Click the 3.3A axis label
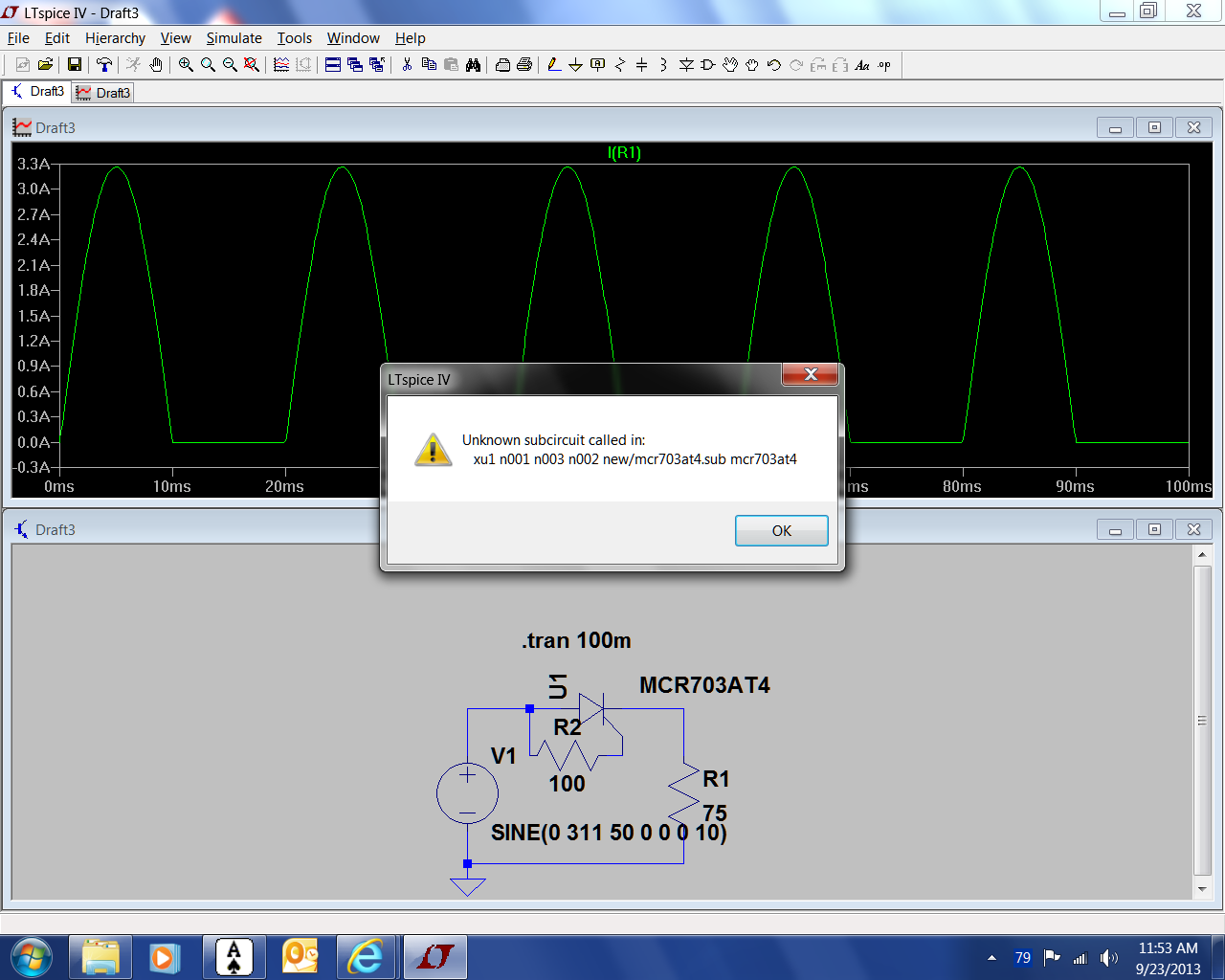The image size is (1225, 980). [x=33, y=164]
